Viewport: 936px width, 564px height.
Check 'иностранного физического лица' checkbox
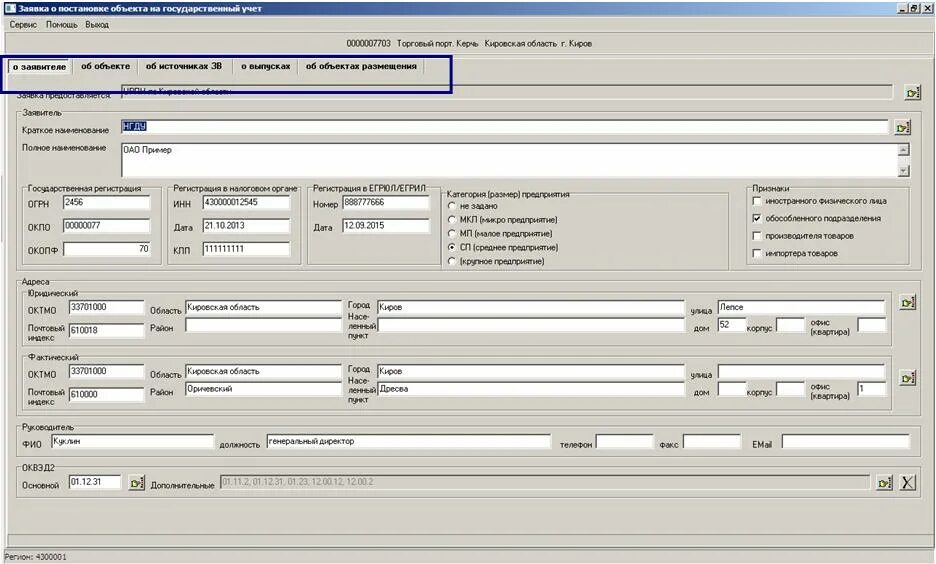coord(757,201)
